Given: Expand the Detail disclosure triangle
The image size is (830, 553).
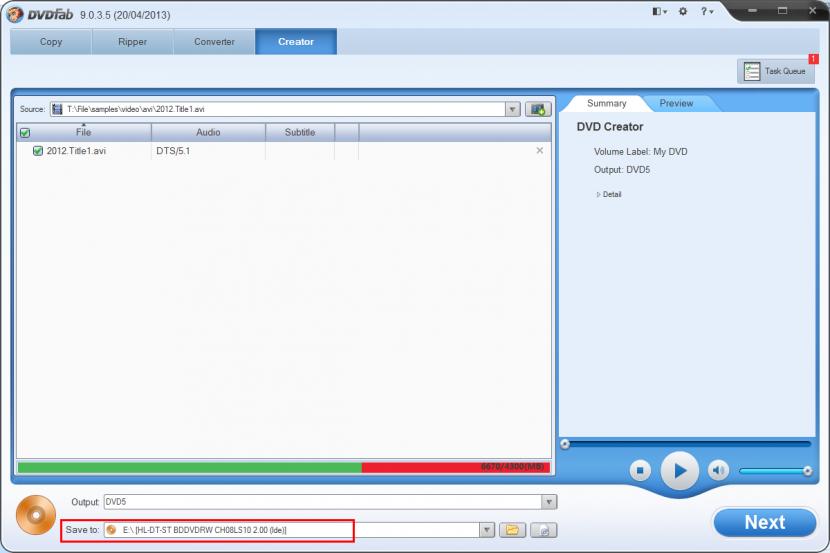Looking at the screenshot, I should [x=598, y=195].
